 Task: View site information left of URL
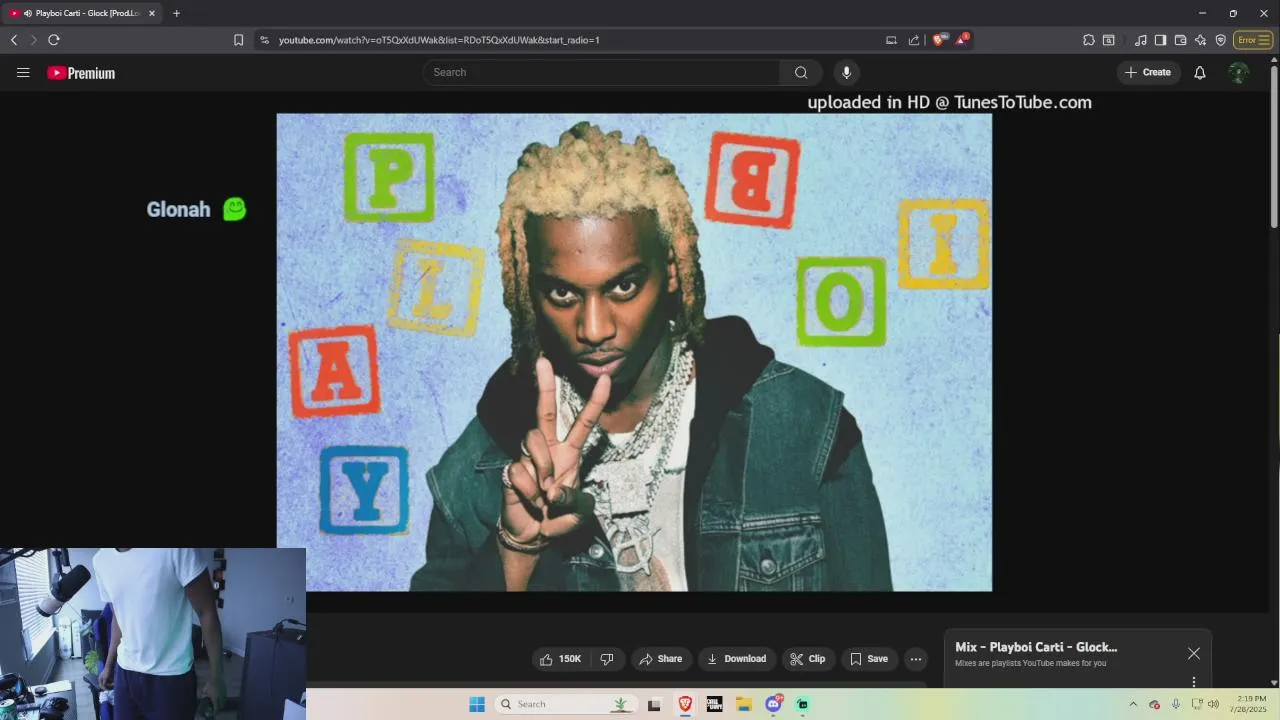(x=264, y=40)
